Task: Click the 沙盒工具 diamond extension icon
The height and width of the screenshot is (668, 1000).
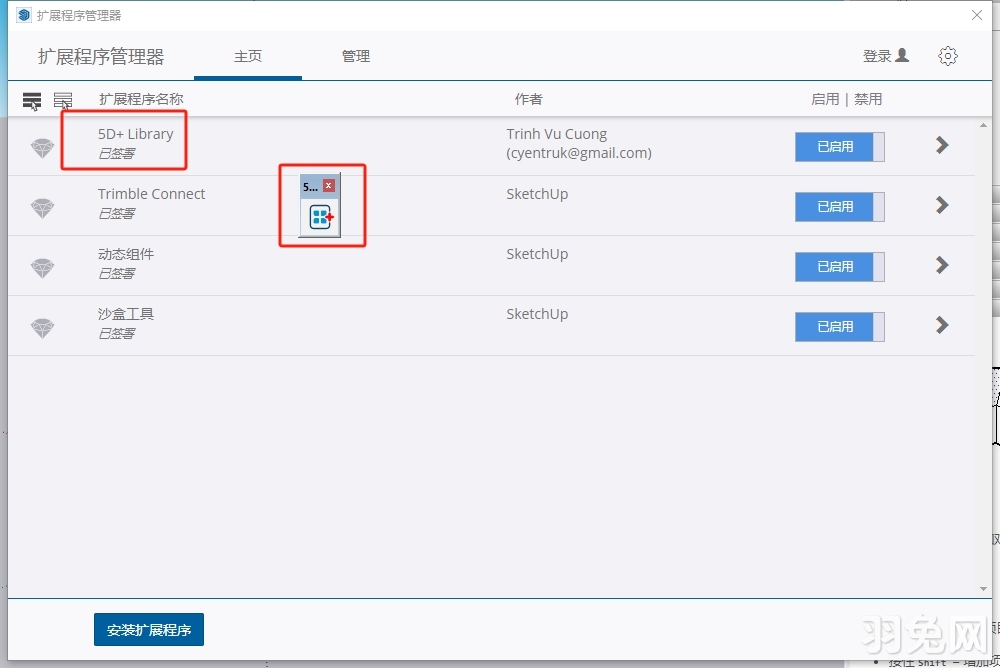Action: [42, 327]
